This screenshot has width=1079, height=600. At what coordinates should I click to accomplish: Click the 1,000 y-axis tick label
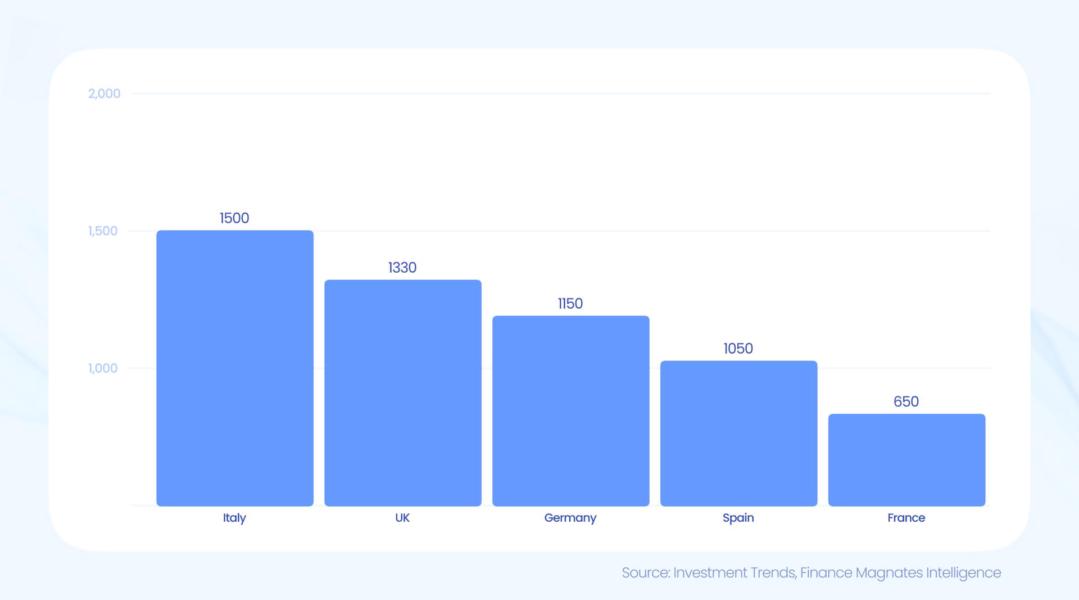(104, 368)
